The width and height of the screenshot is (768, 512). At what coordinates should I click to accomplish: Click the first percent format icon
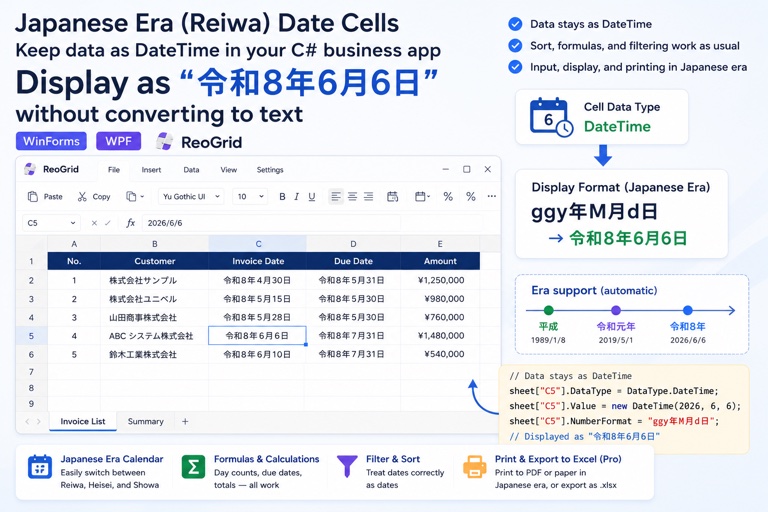448,196
